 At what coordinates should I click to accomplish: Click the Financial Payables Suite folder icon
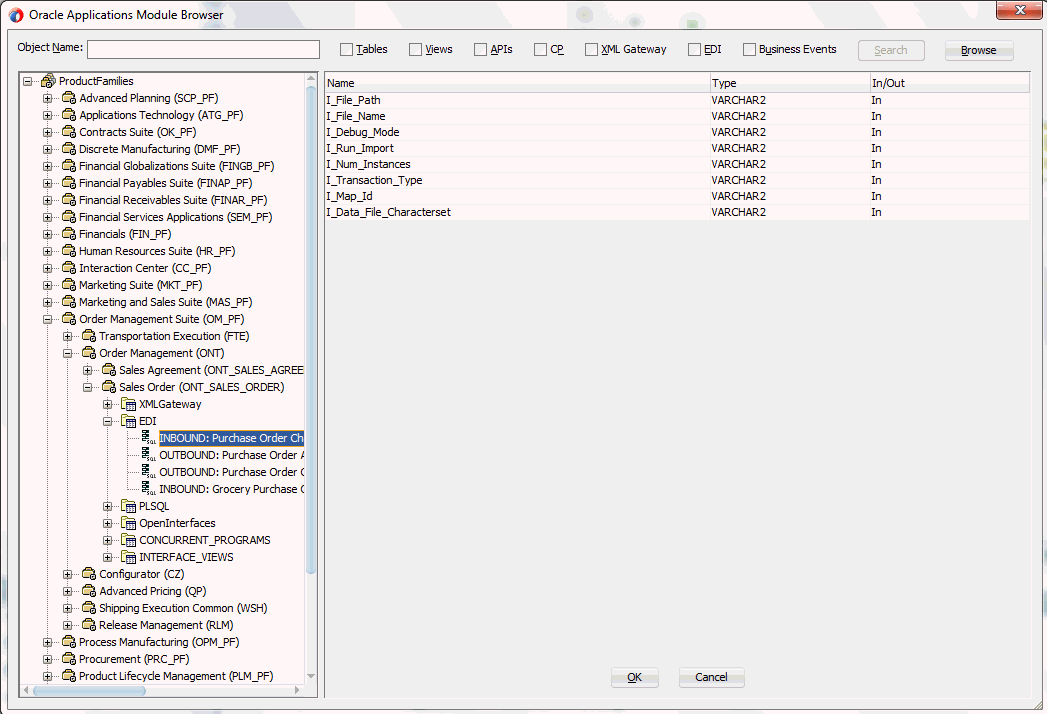pyautogui.click(x=69, y=183)
